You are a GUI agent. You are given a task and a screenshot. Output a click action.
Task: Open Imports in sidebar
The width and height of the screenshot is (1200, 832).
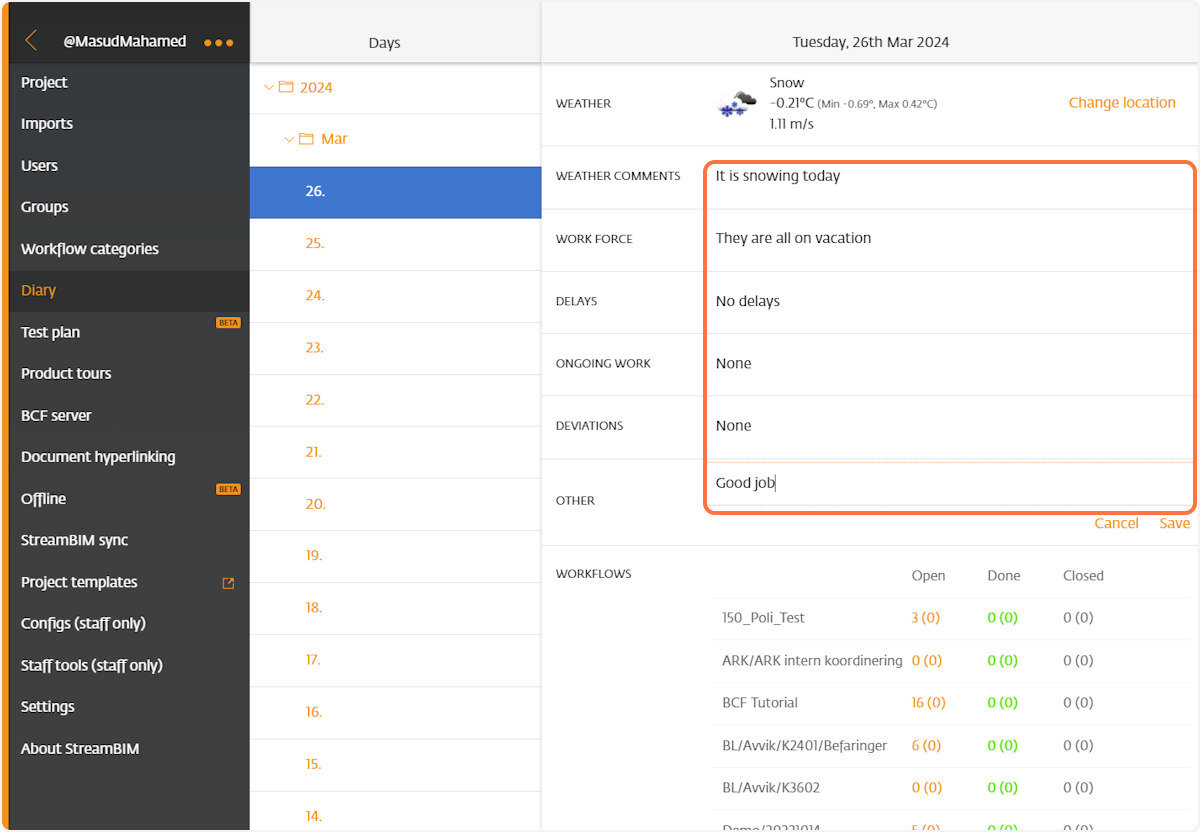pyautogui.click(x=129, y=124)
